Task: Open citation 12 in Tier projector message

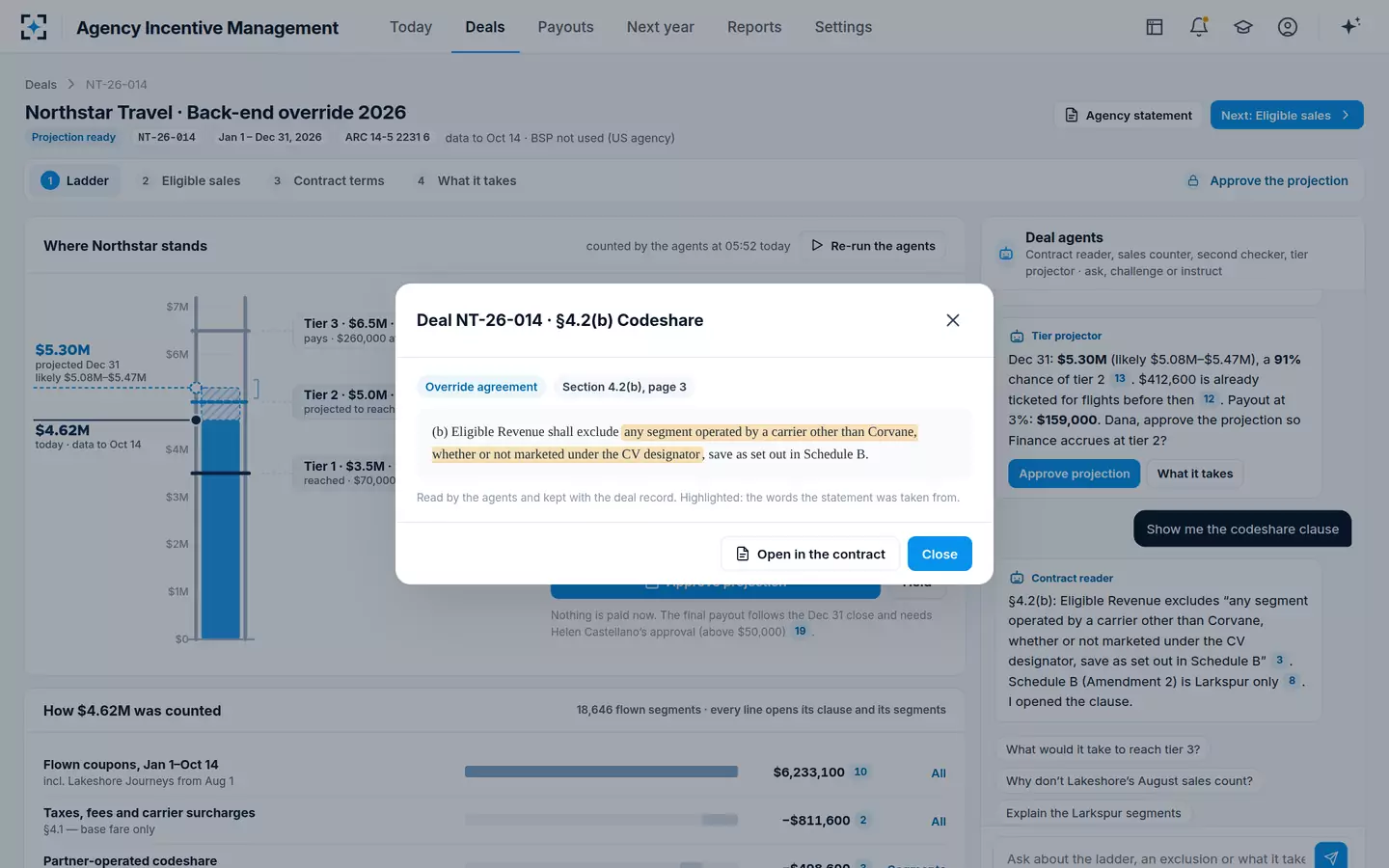Action: tap(1209, 399)
